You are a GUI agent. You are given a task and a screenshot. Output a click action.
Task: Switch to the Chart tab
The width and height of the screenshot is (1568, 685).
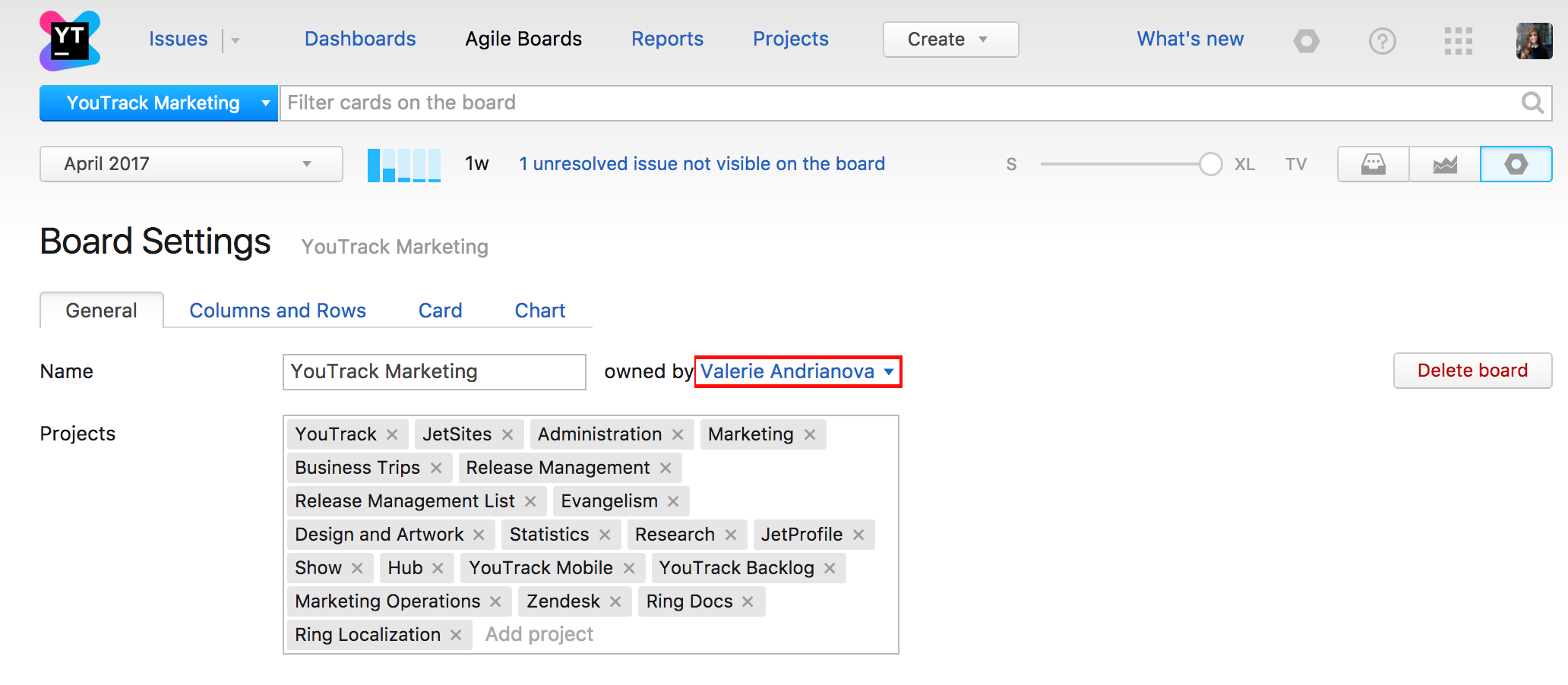(x=540, y=311)
